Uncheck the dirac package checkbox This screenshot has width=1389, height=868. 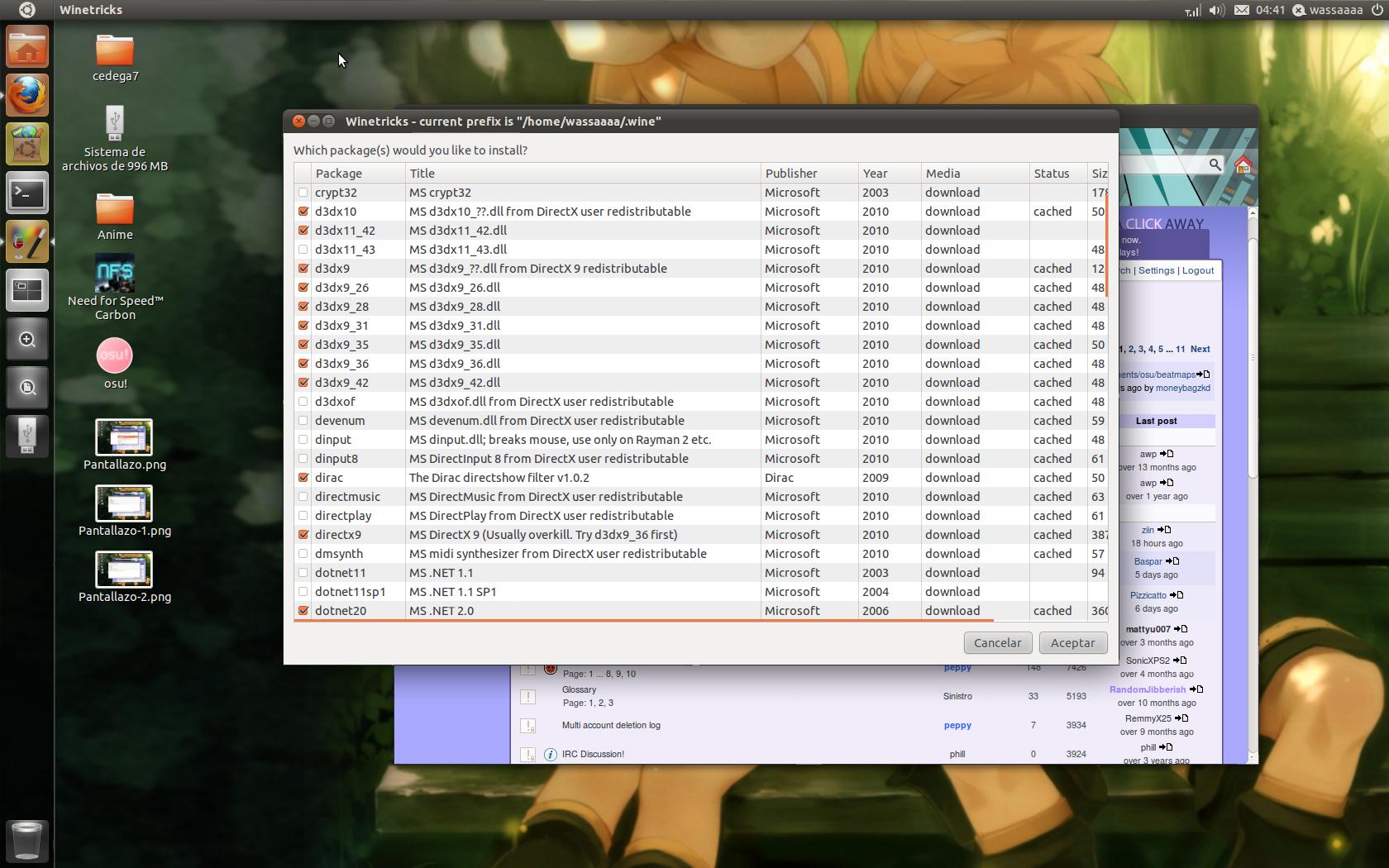click(303, 478)
